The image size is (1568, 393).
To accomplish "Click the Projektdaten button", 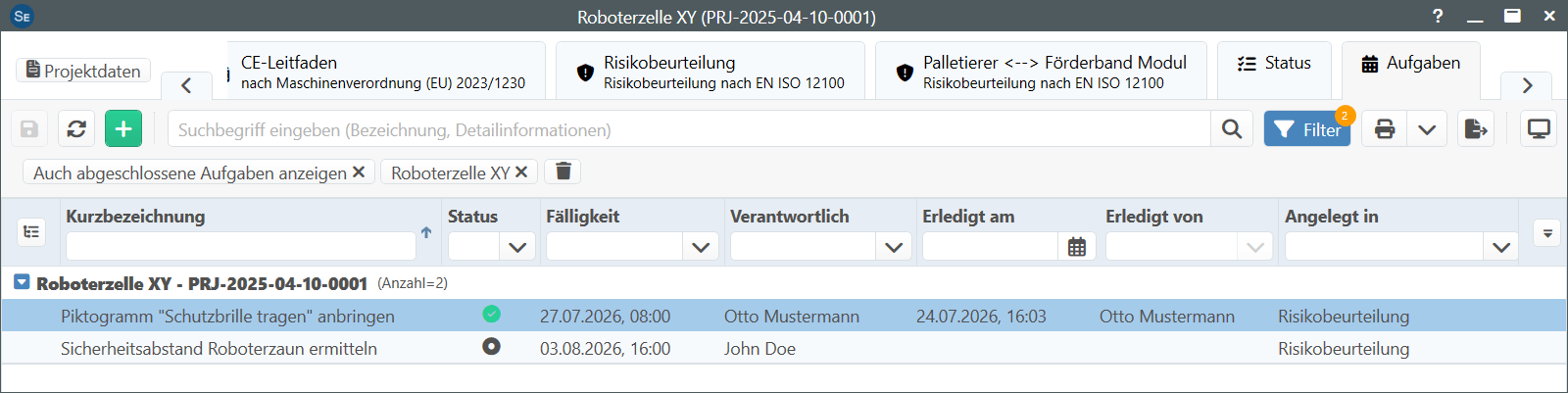I will coord(83,71).
